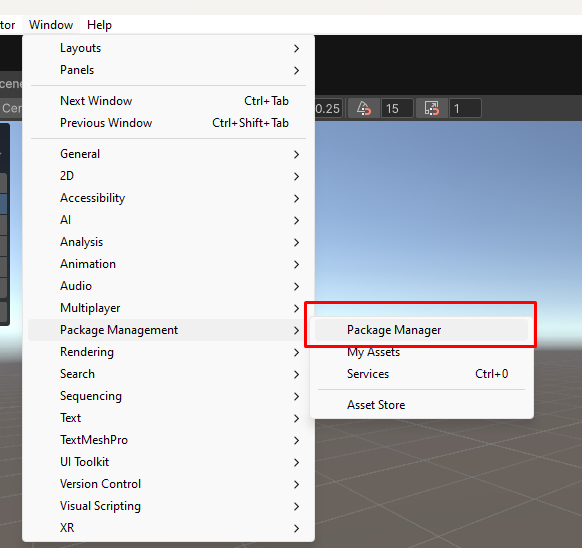Click the Search row chevron arrow

pos(296,374)
